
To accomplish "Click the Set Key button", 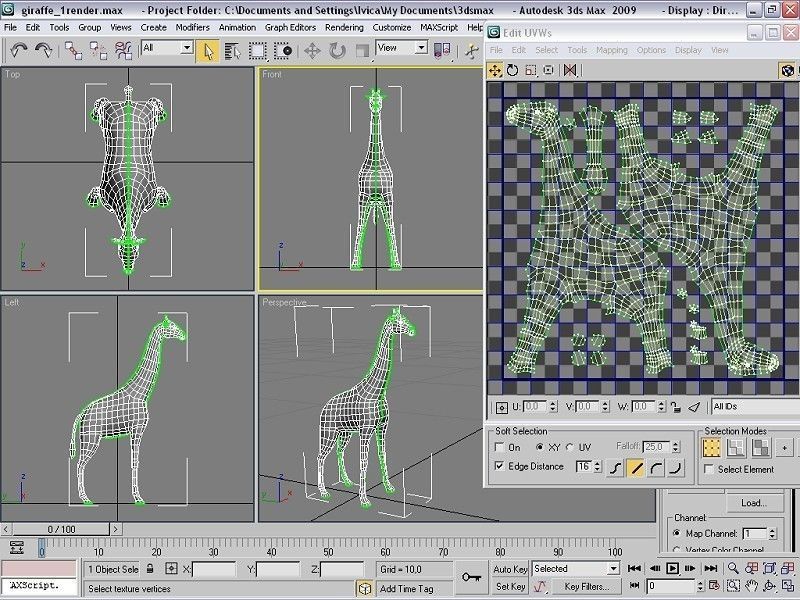I will click(x=510, y=587).
